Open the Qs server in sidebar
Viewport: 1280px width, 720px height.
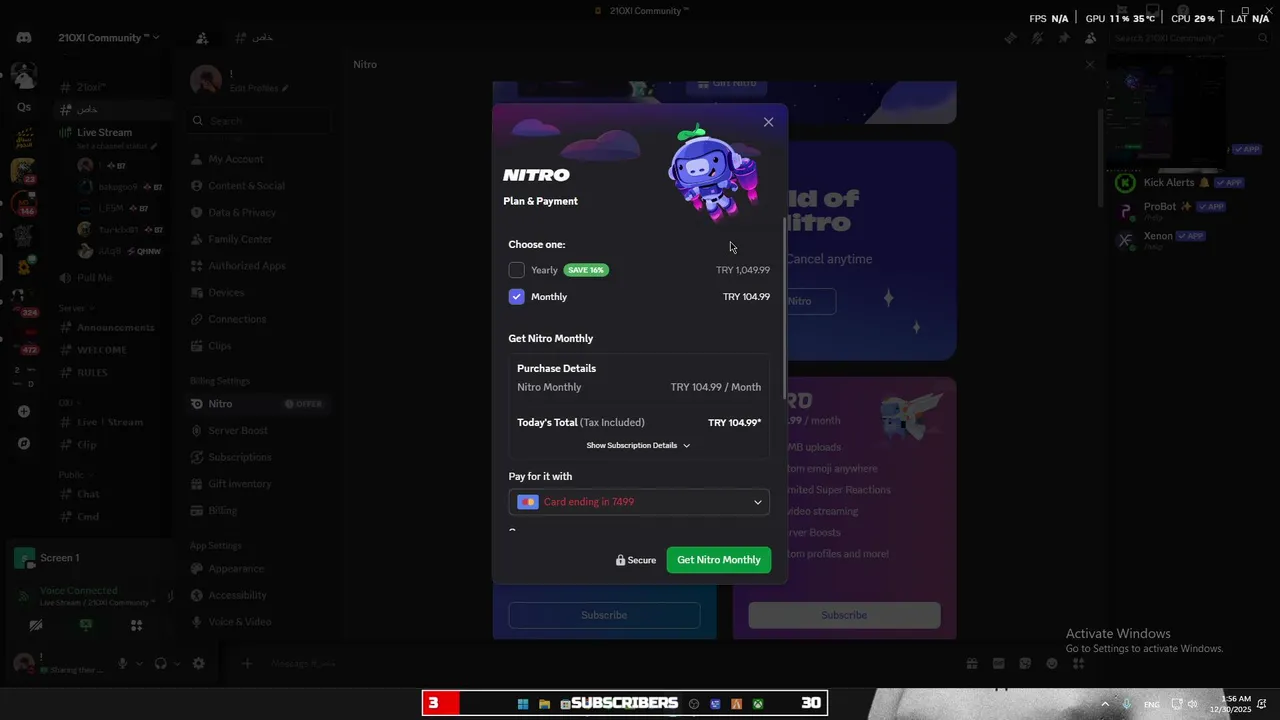tap(23, 107)
